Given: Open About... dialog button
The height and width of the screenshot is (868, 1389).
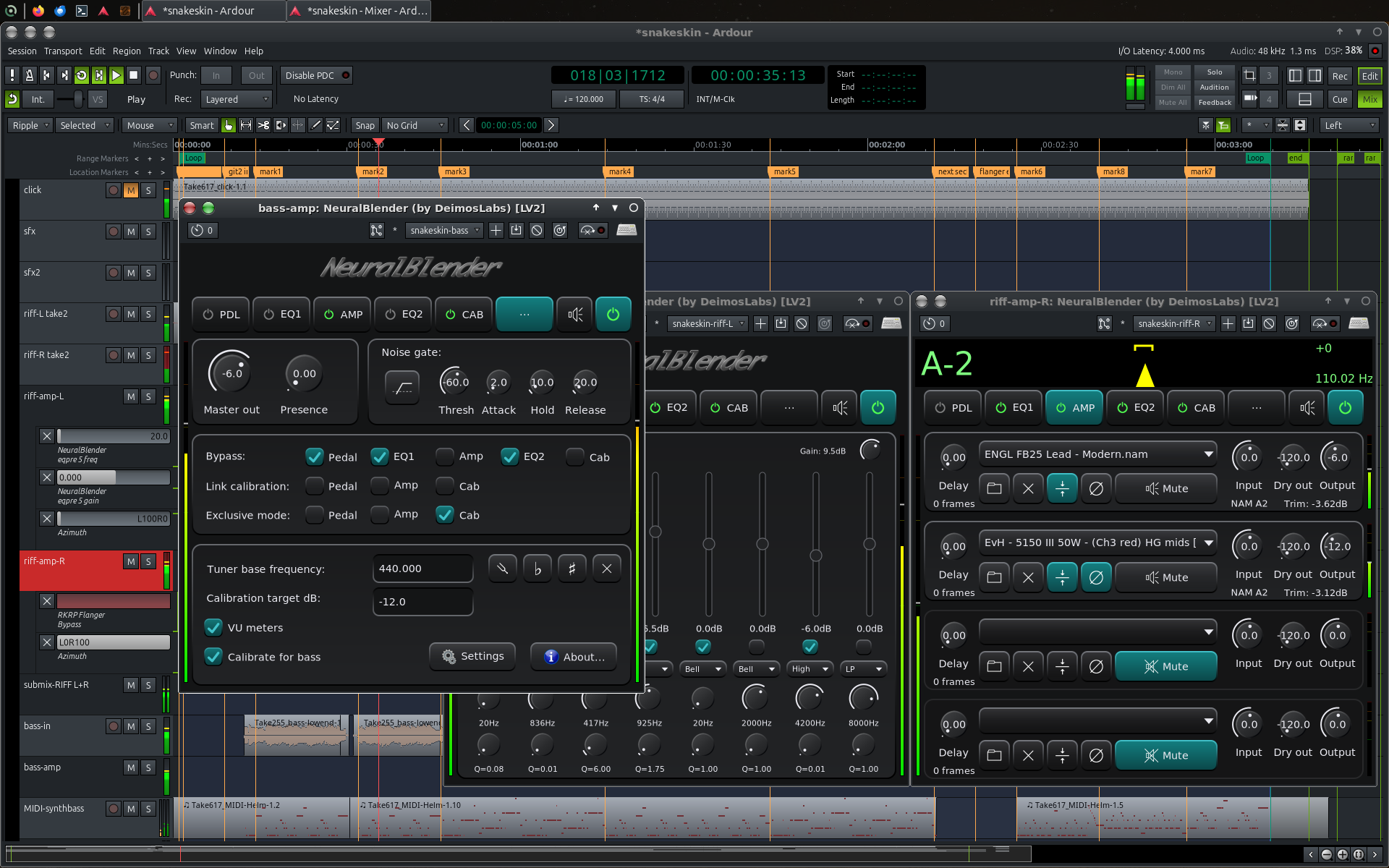Looking at the screenshot, I should [x=574, y=656].
